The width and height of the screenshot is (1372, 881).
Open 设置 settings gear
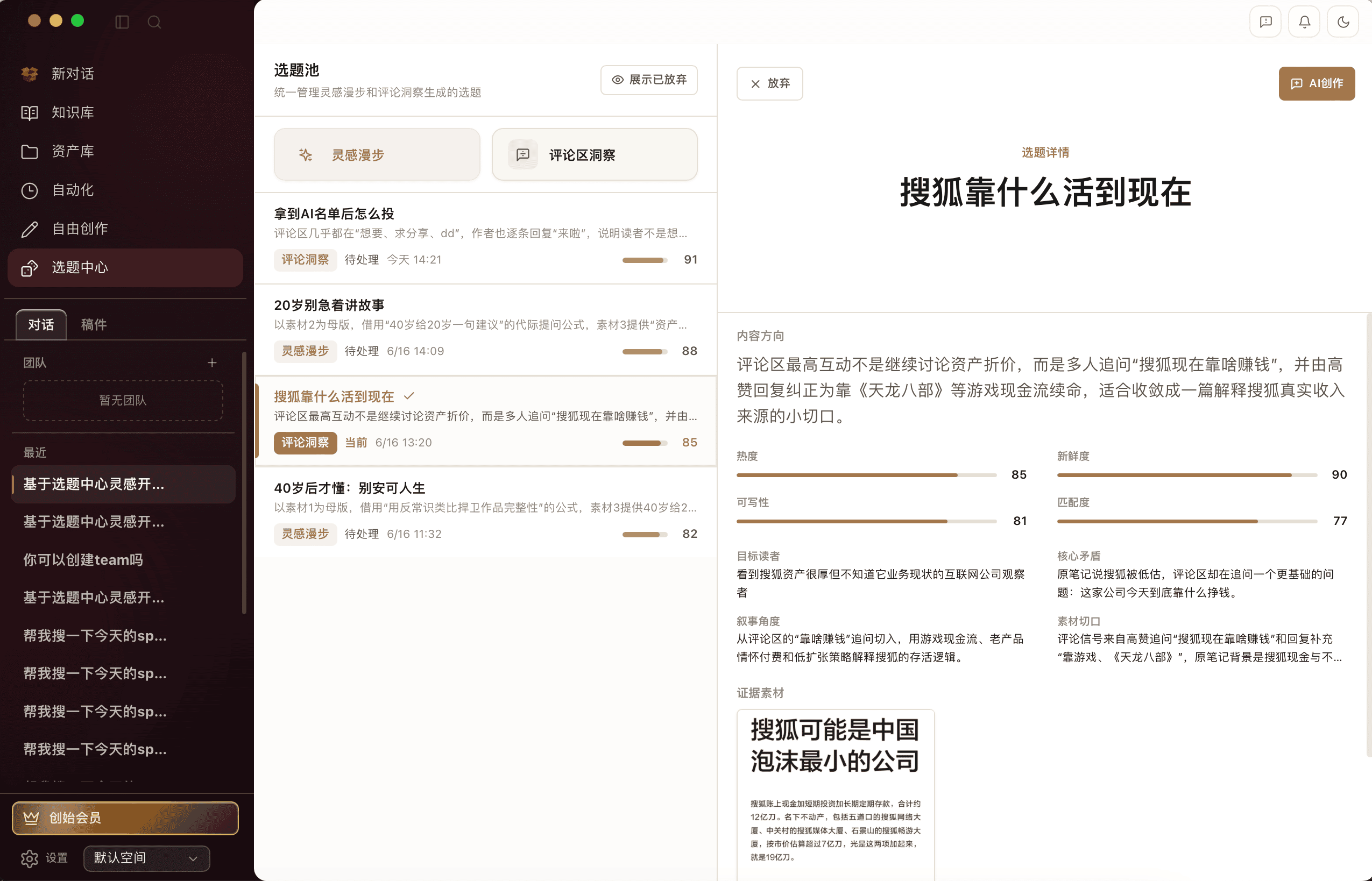(45, 858)
